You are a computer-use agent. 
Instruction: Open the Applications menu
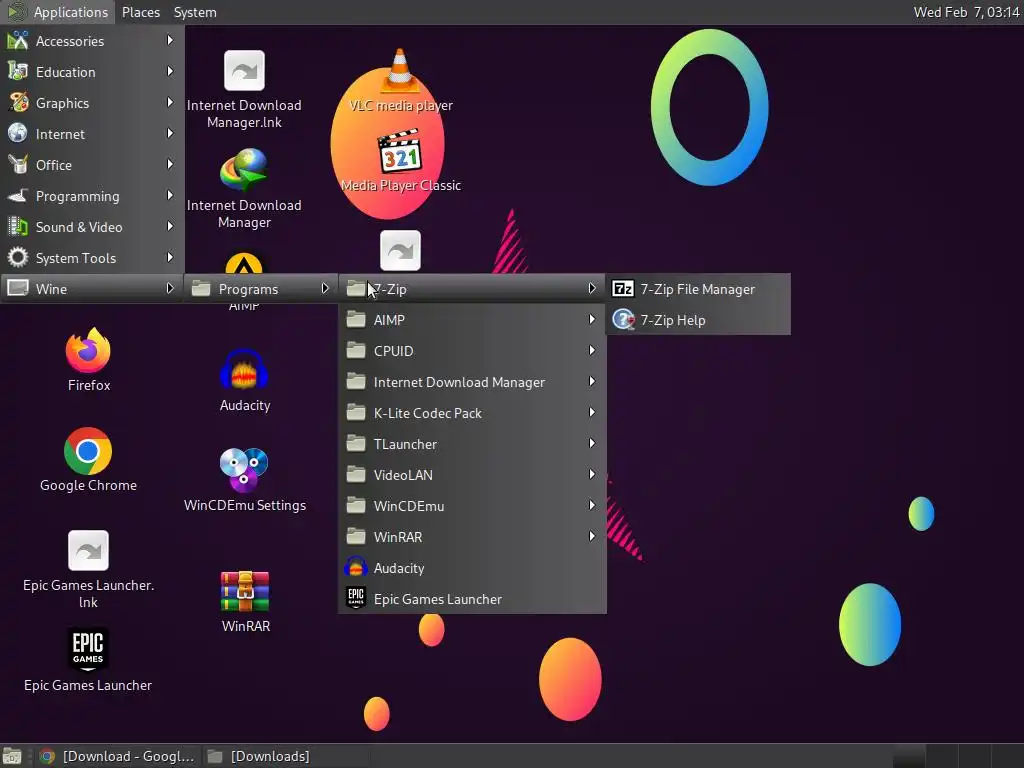(x=57, y=12)
